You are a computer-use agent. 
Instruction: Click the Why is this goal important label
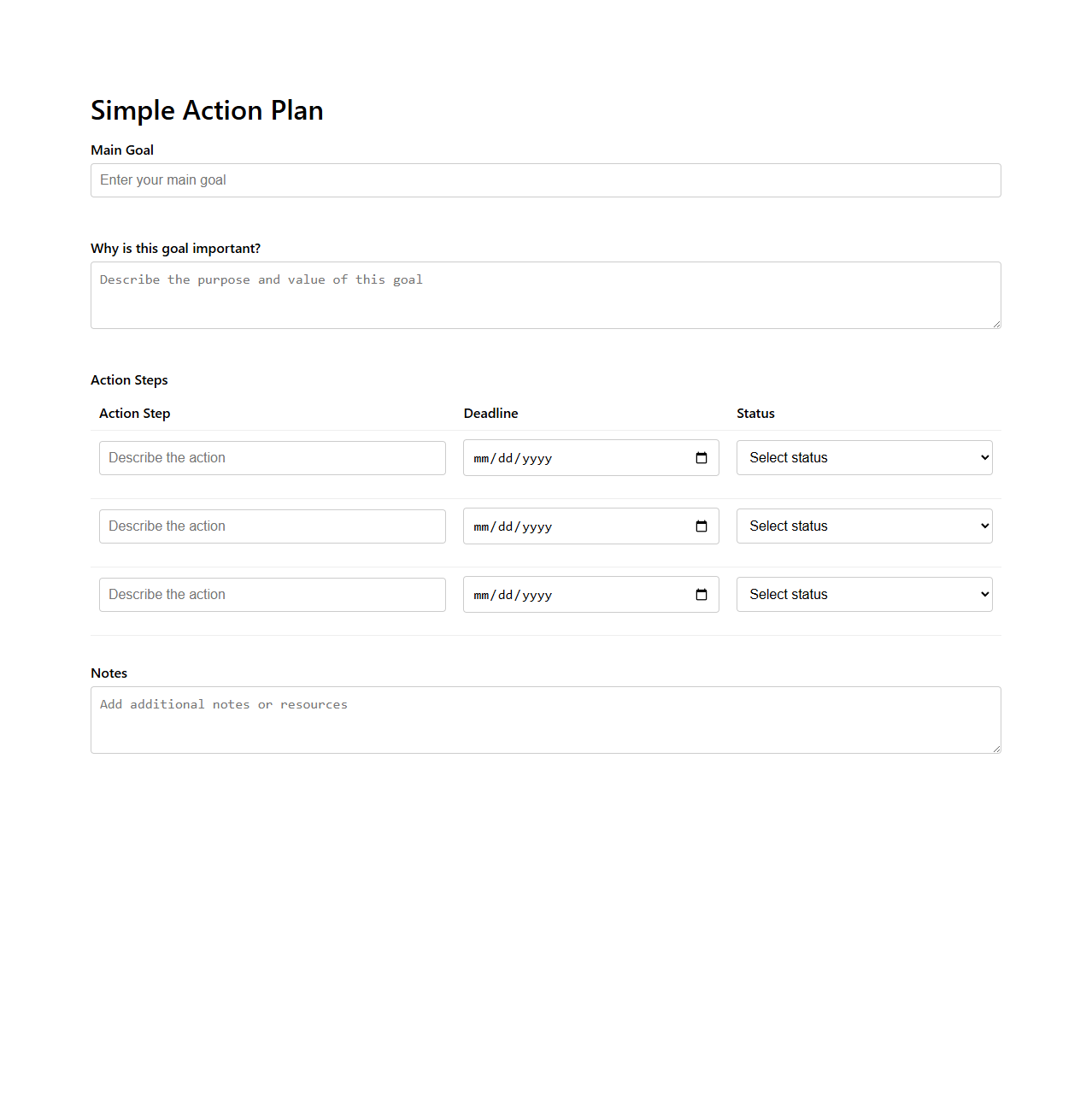[176, 248]
